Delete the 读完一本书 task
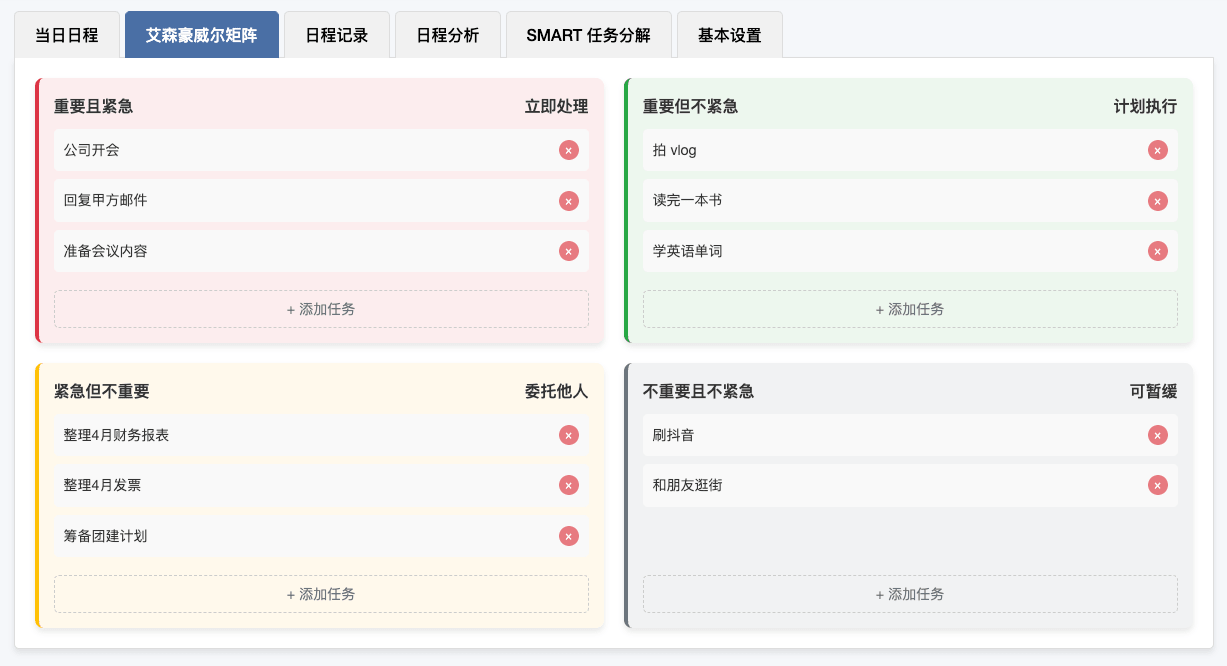 click(x=1157, y=201)
